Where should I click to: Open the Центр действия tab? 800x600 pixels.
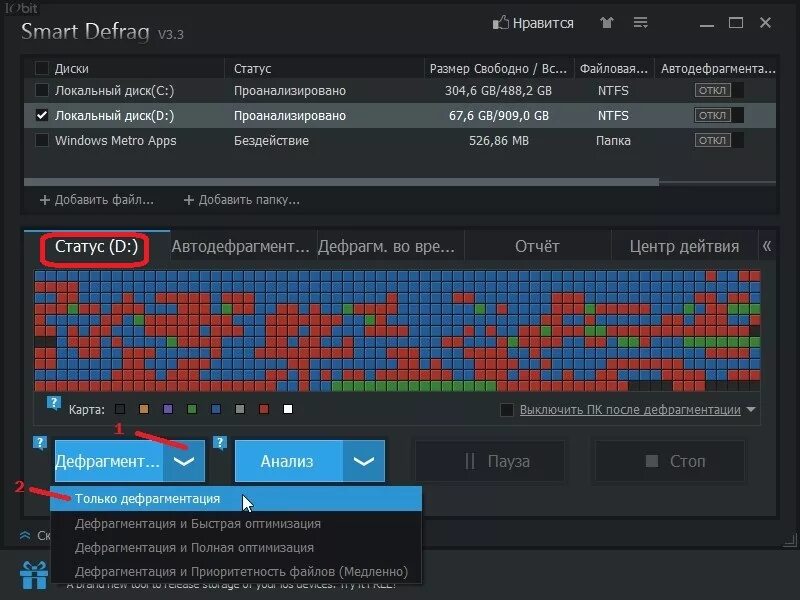[684, 246]
